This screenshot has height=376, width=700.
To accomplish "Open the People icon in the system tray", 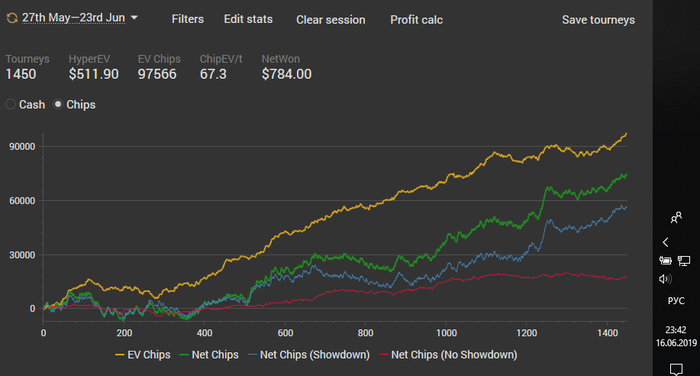I will [x=676, y=217].
